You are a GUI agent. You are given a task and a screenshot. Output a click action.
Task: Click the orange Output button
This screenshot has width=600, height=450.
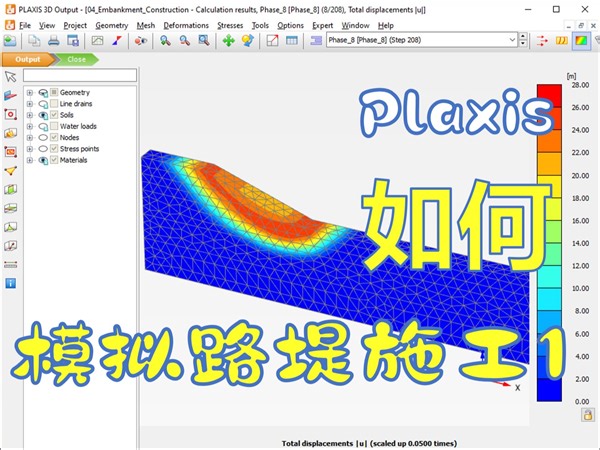pyautogui.click(x=28, y=59)
